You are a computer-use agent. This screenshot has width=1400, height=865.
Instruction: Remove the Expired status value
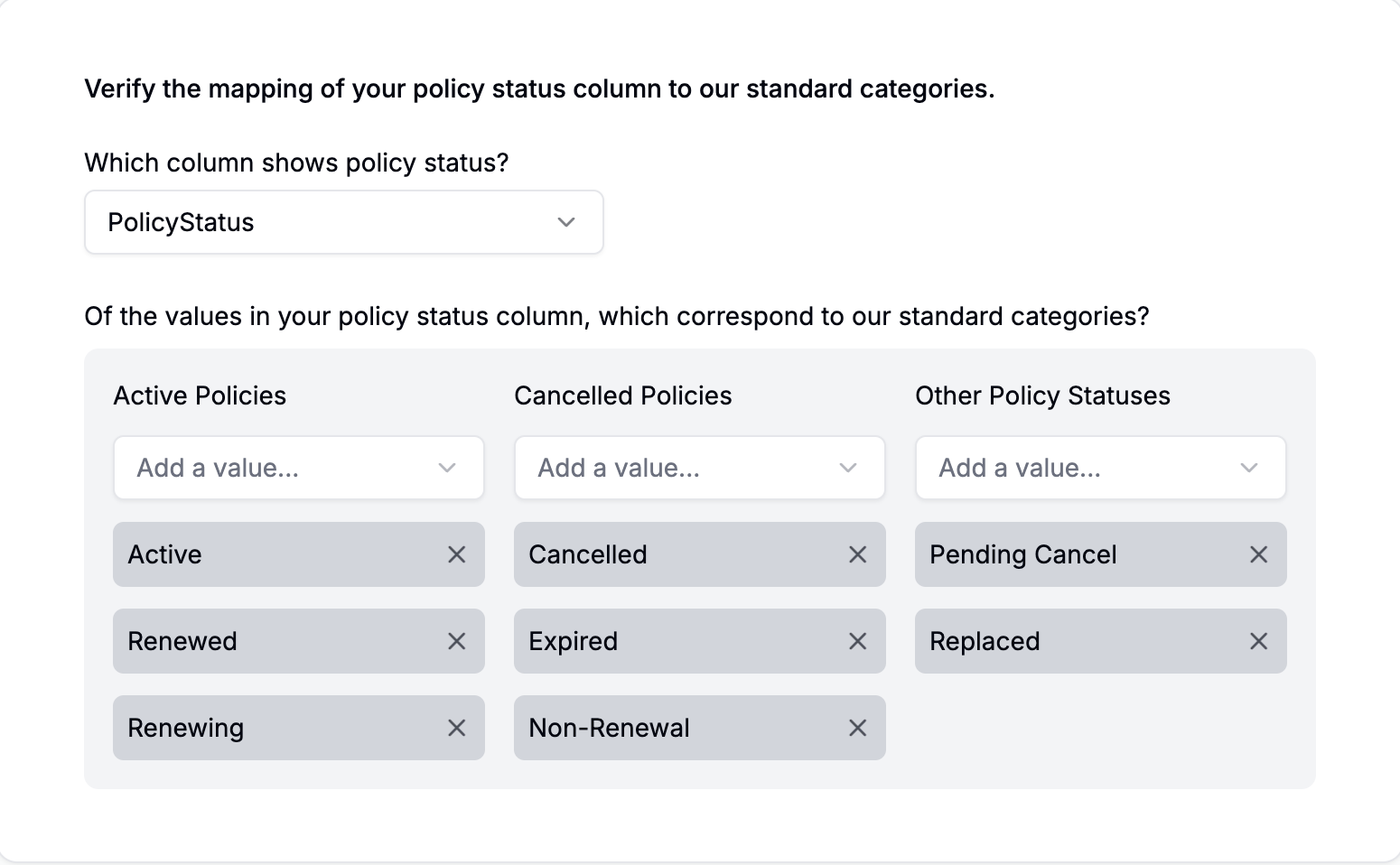[858, 641]
